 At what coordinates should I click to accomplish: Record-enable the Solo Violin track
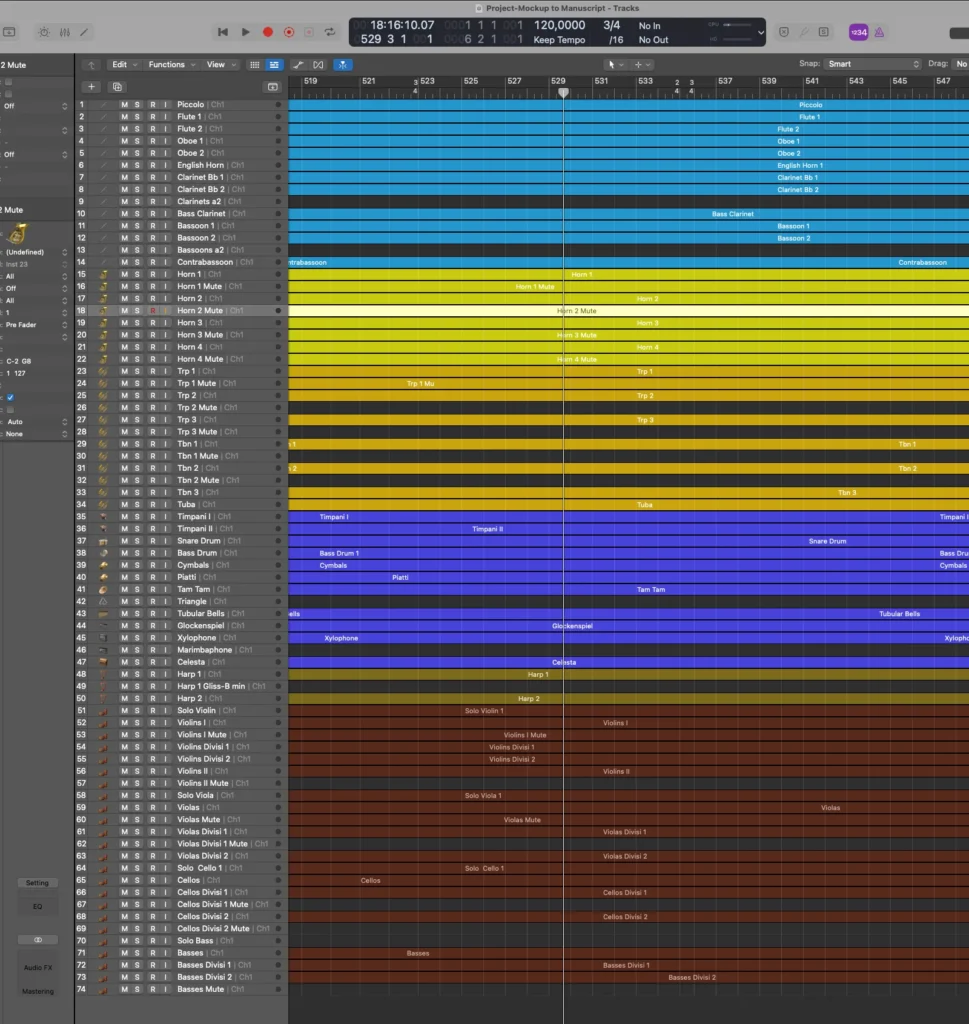point(153,711)
